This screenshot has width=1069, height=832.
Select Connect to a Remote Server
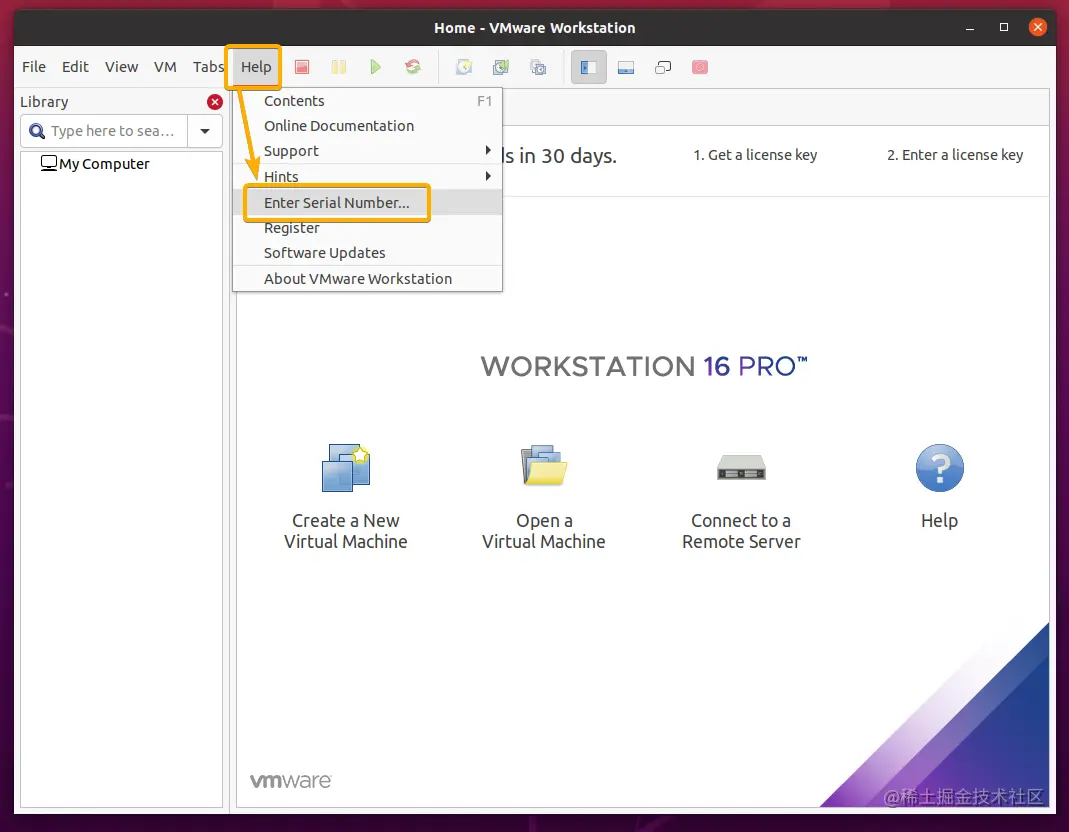click(x=740, y=490)
